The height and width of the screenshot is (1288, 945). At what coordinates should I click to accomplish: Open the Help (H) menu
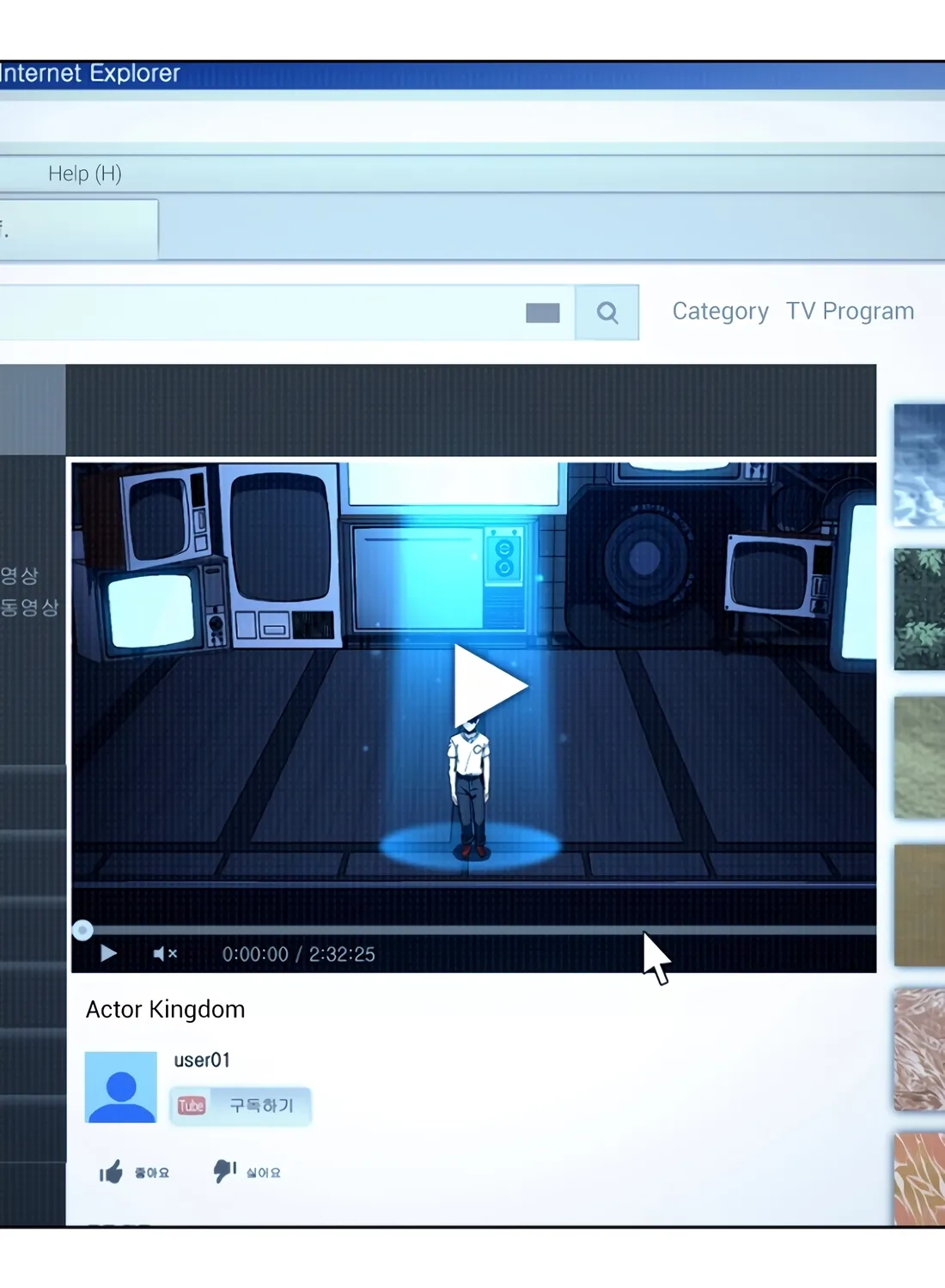tap(85, 174)
